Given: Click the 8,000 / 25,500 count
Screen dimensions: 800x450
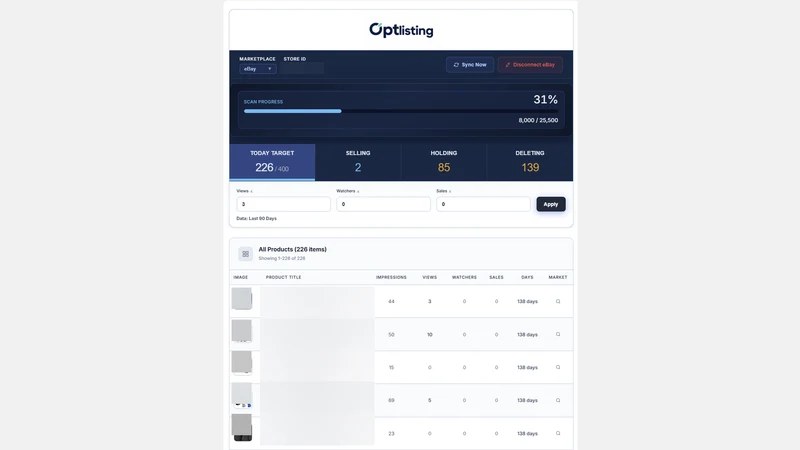Looking at the screenshot, I should [x=538, y=120].
